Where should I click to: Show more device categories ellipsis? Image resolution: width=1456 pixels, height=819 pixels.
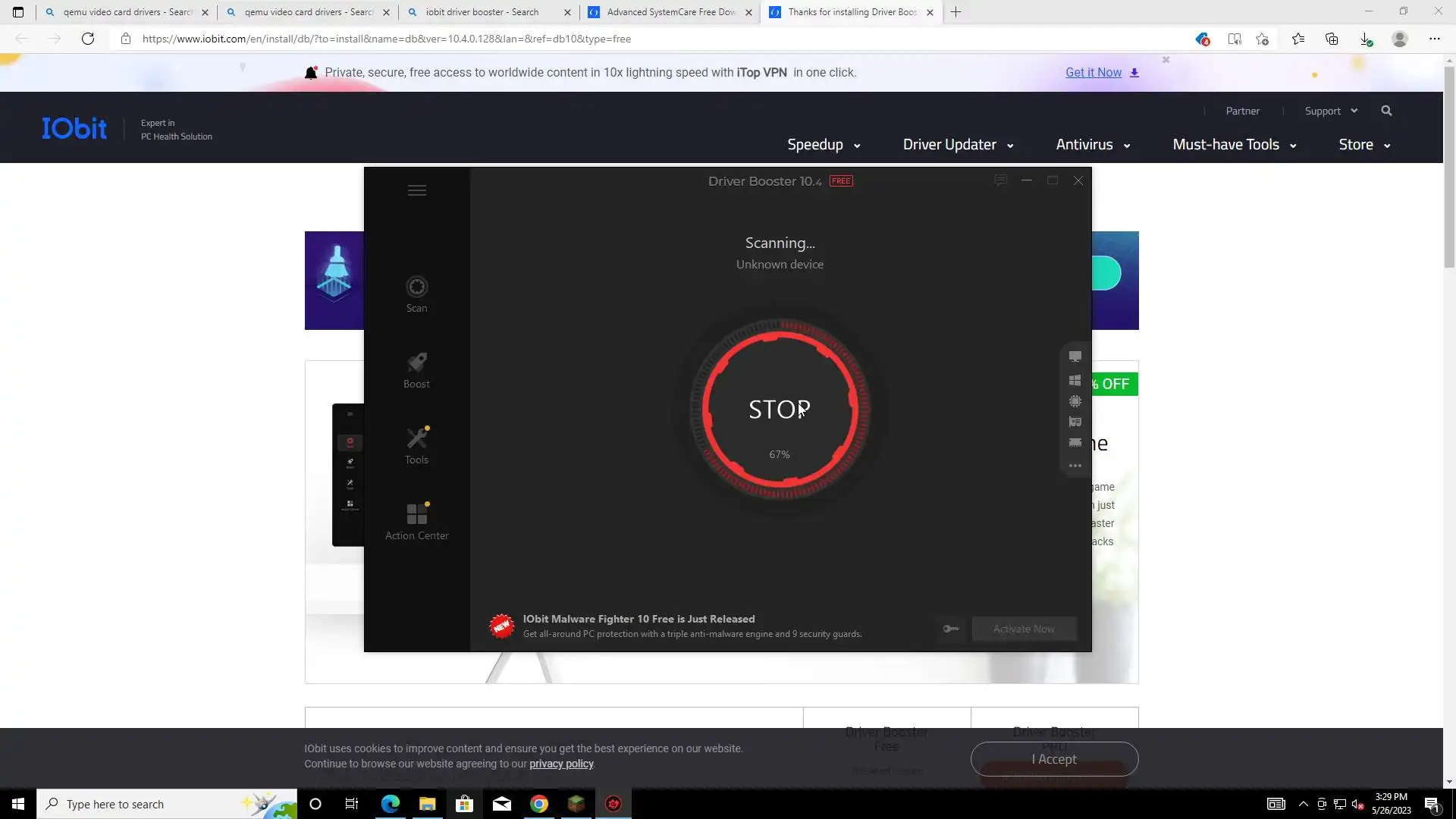point(1075,466)
